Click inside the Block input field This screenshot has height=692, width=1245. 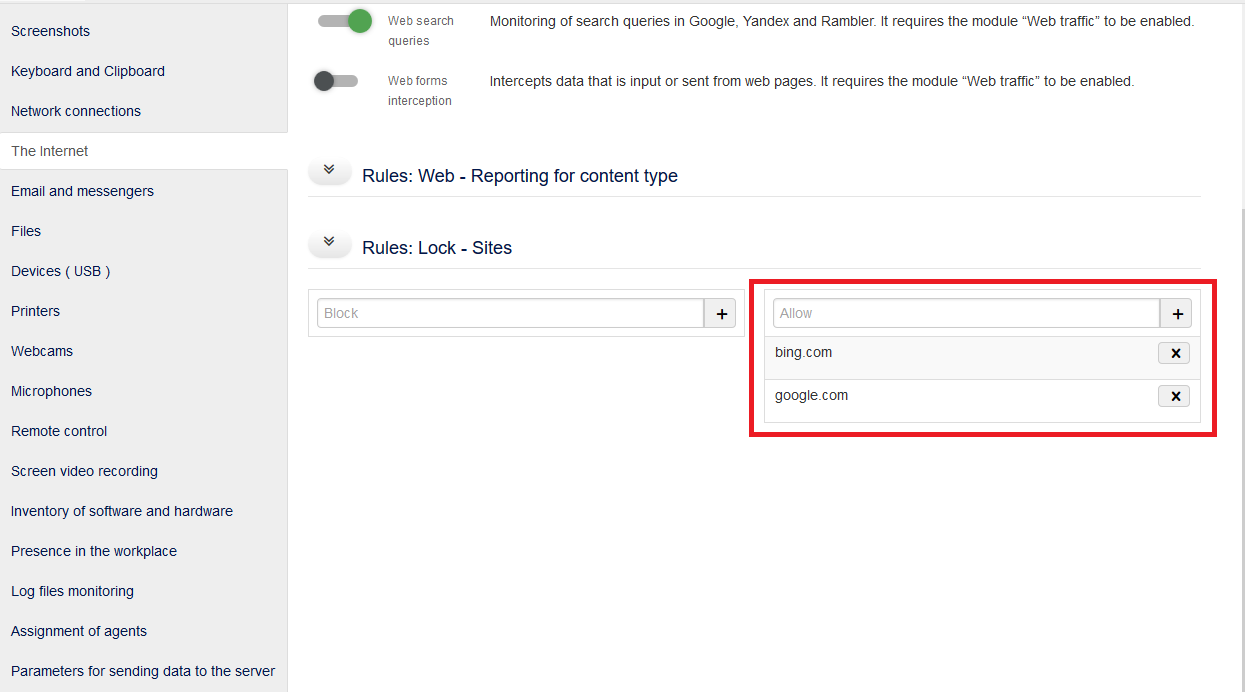click(x=510, y=313)
